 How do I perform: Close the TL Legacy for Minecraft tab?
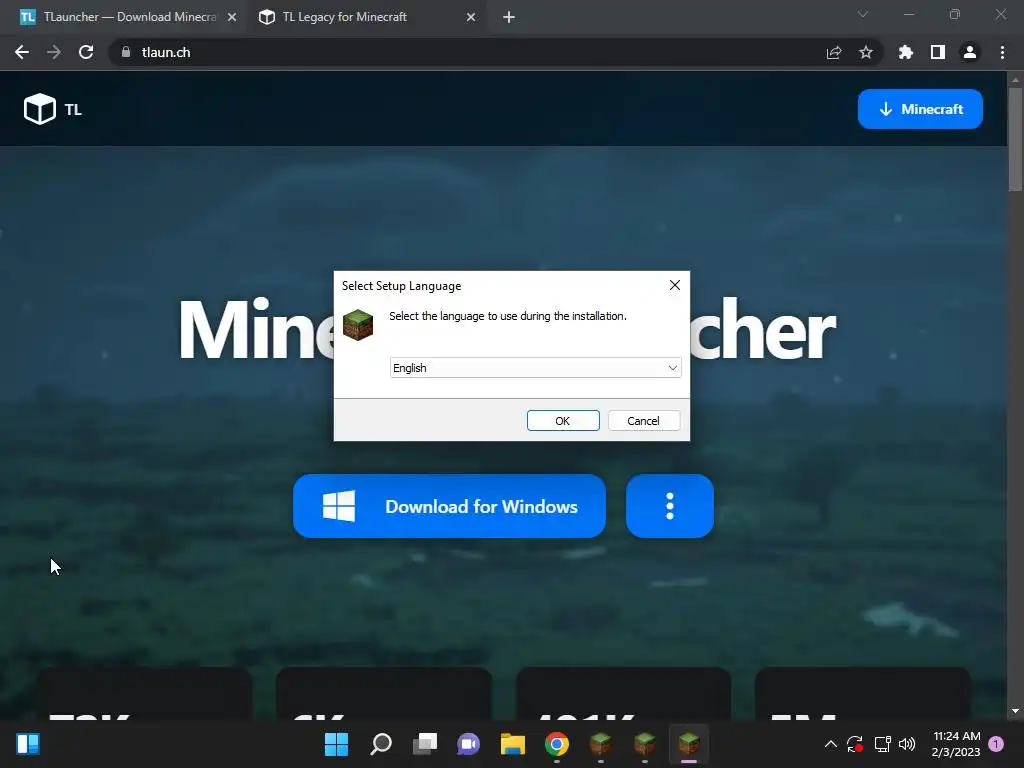pyautogui.click(x=471, y=18)
